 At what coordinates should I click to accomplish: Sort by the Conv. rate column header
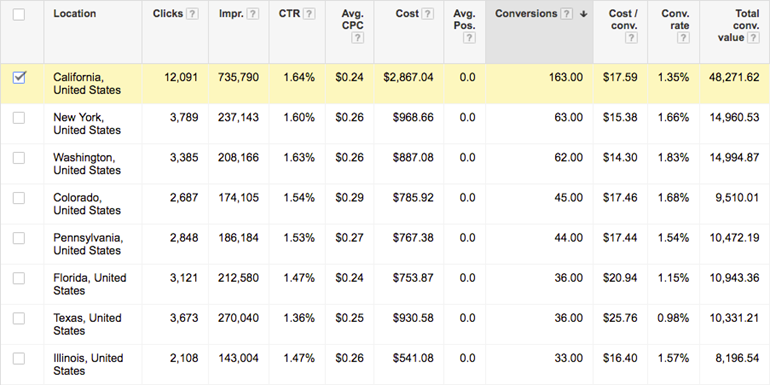click(x=675, y=20)
